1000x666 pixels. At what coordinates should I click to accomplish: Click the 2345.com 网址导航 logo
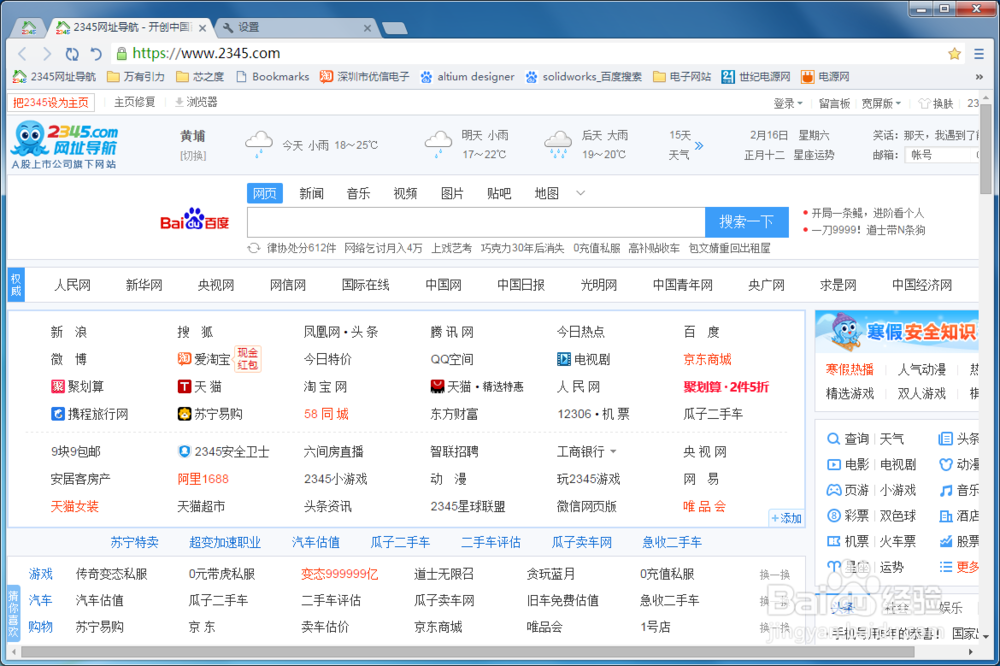[64, 145]
